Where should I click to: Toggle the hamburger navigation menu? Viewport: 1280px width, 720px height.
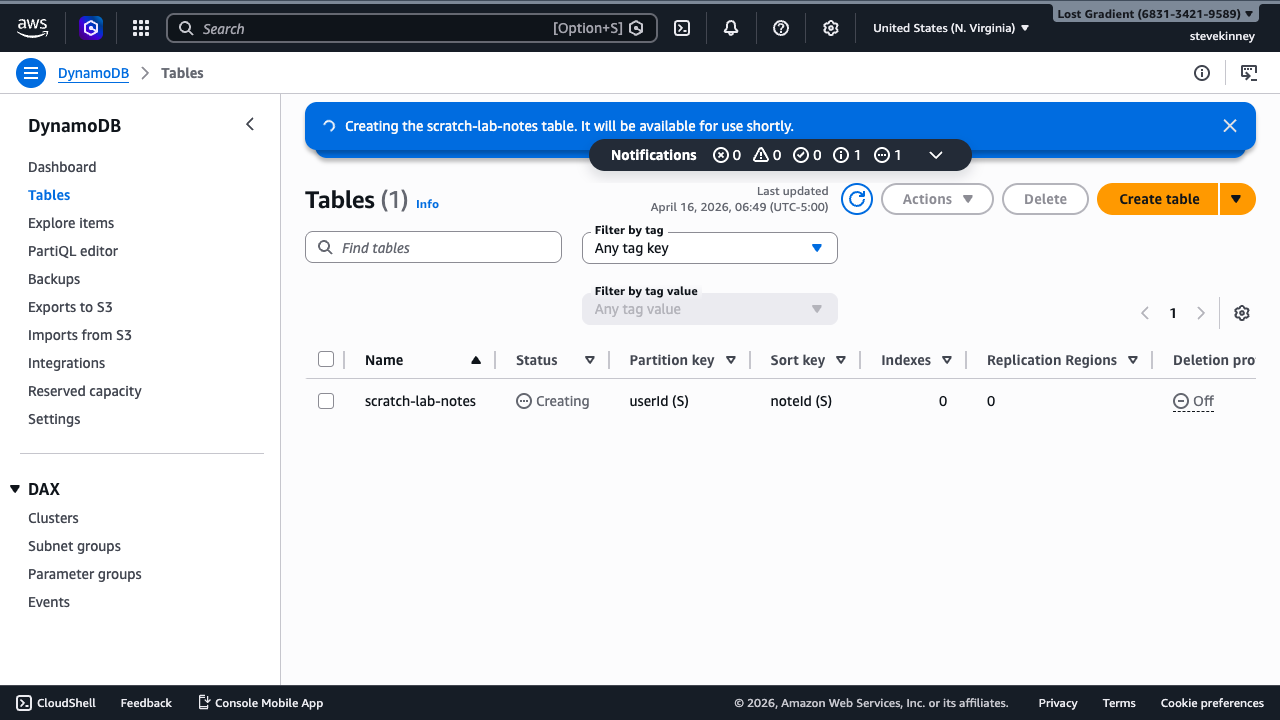tap(31, 73)
